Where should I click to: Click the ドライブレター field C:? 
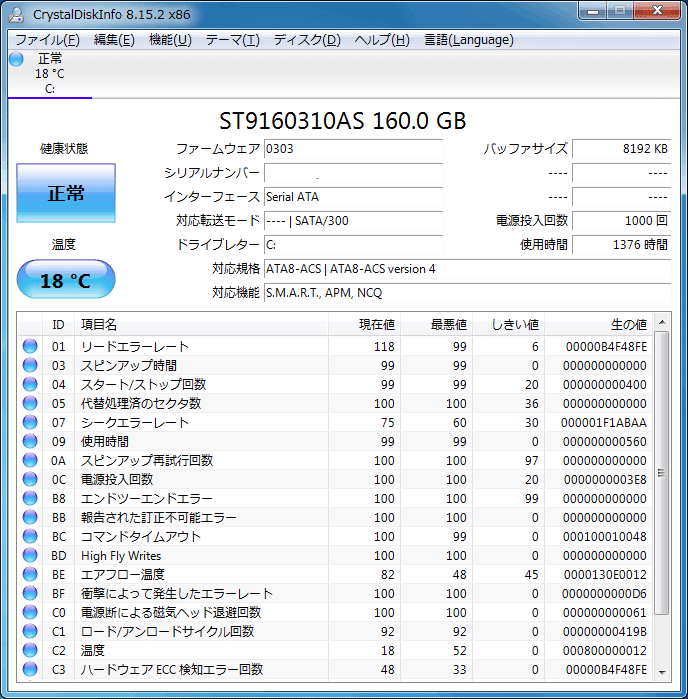pyautogui.click(x=354, y=245)
